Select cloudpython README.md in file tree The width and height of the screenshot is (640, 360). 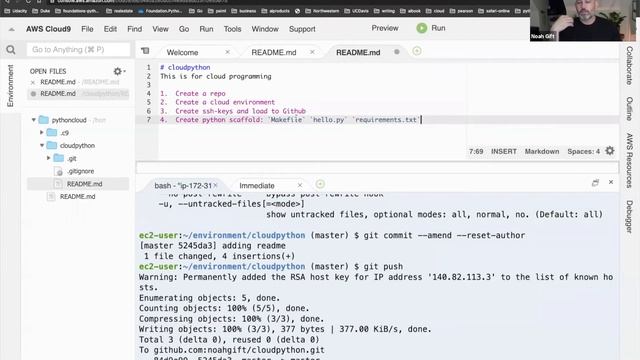(x=84, y=184)
